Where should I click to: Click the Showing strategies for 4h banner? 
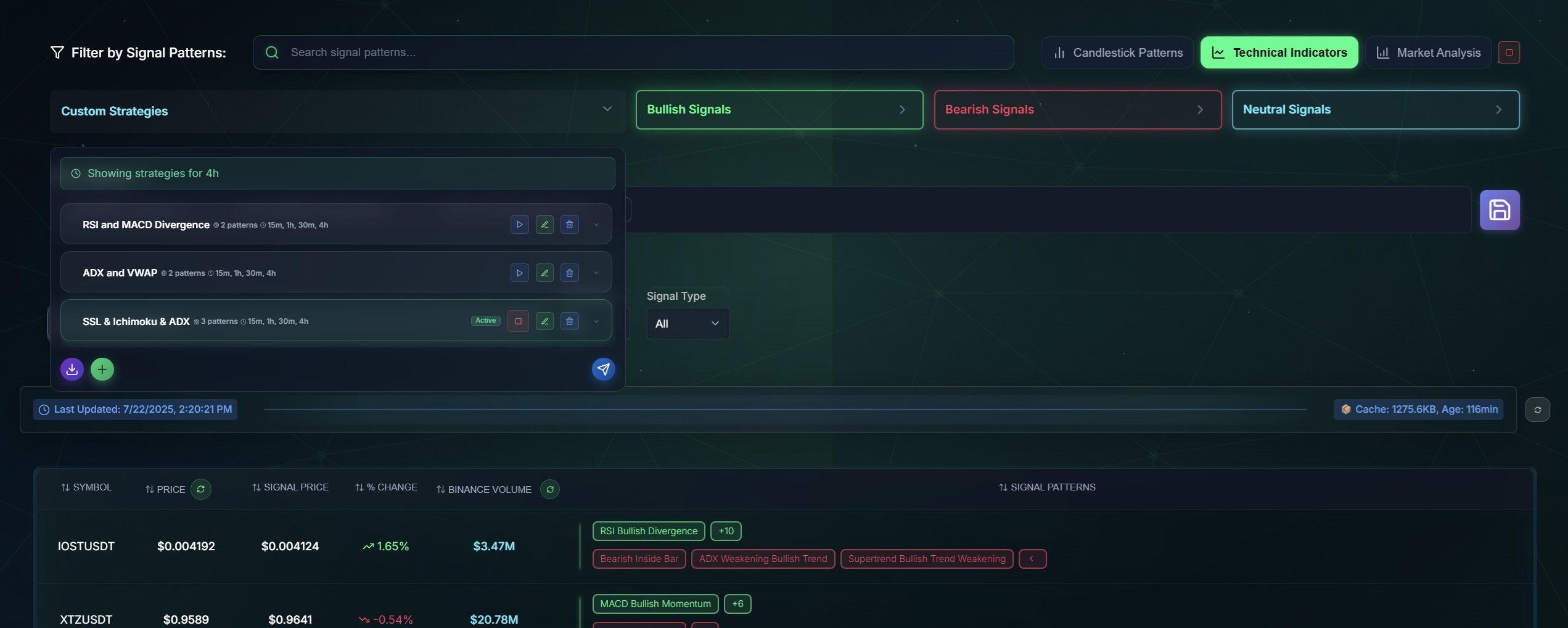click(338, 173)
